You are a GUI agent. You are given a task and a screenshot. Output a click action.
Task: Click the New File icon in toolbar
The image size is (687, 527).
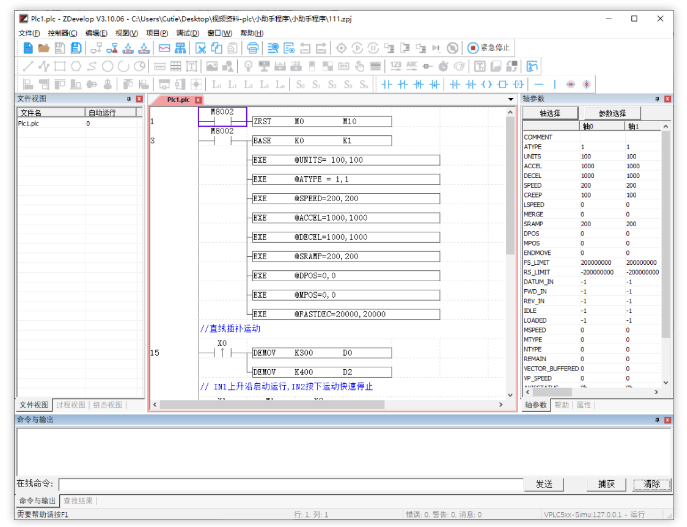pyautogui.click(x=28, y=48)
